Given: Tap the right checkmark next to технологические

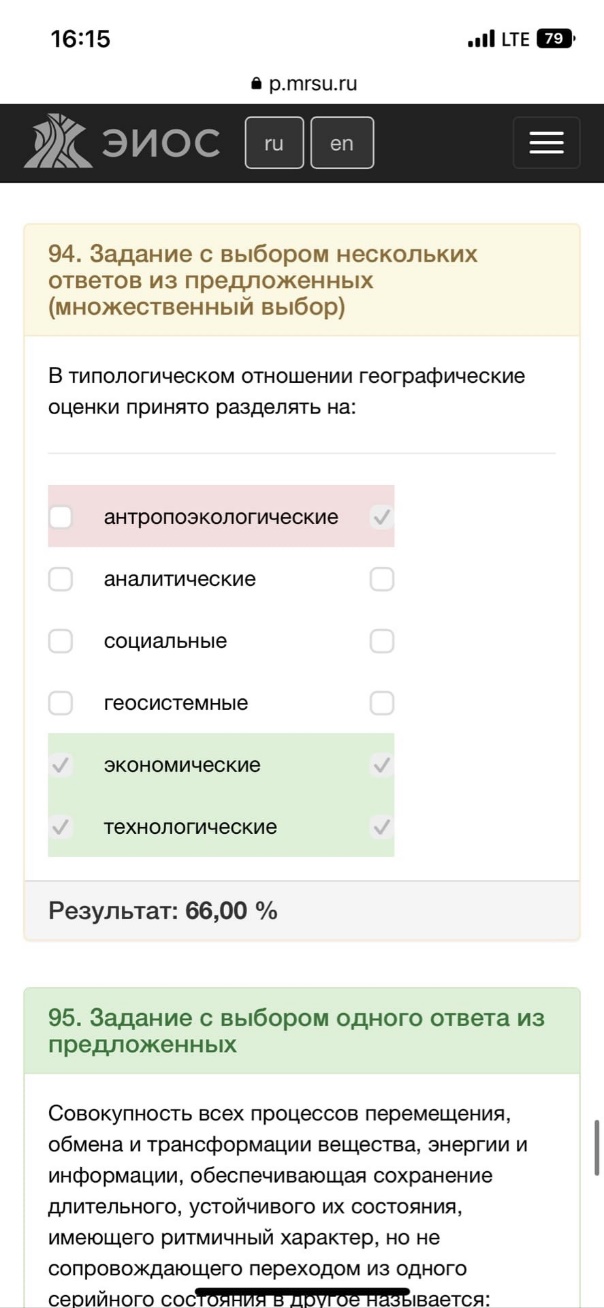Looking at the screenshot, I should click(x=381, y=827).
